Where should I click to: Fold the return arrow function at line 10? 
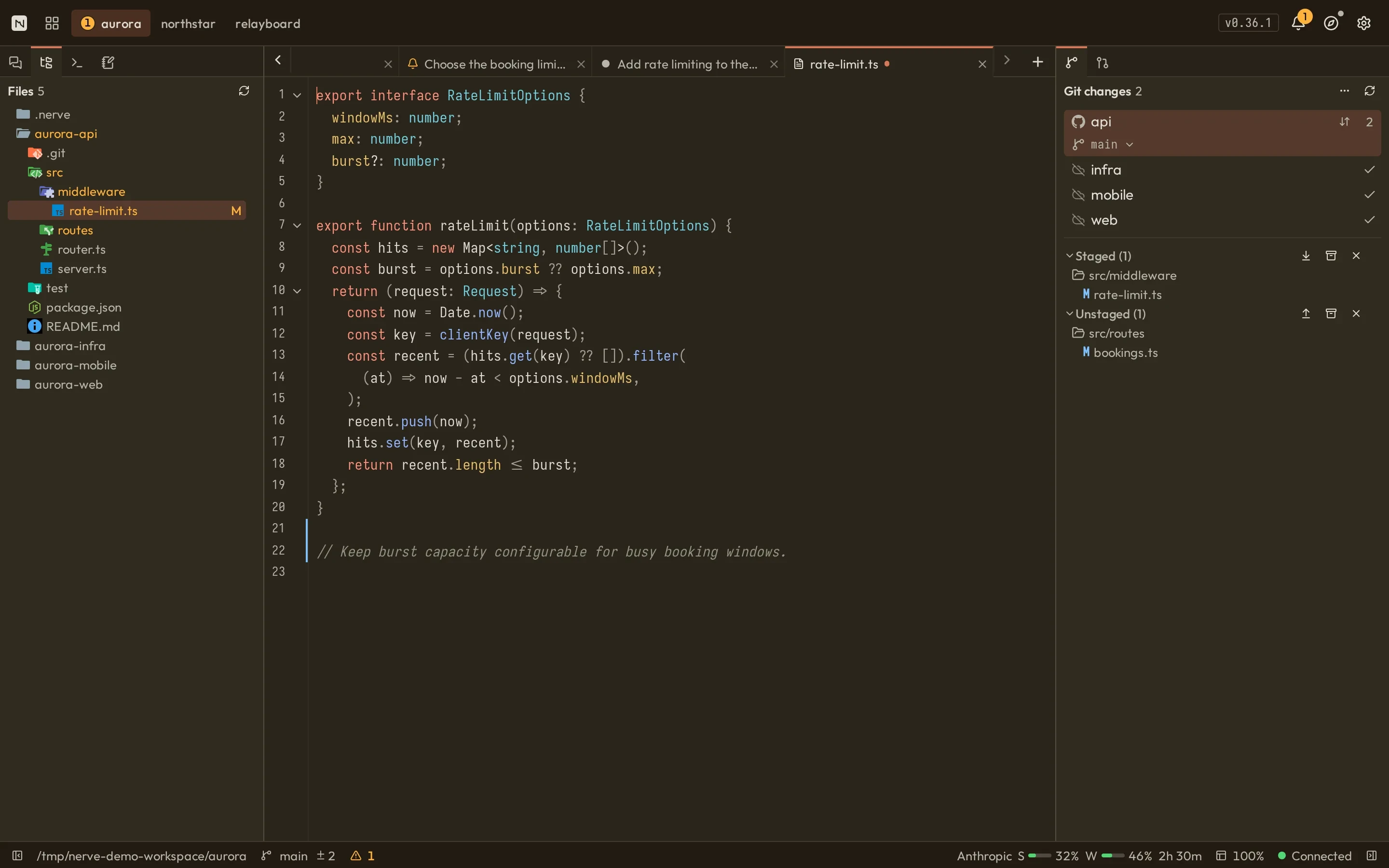pos(297,291)
